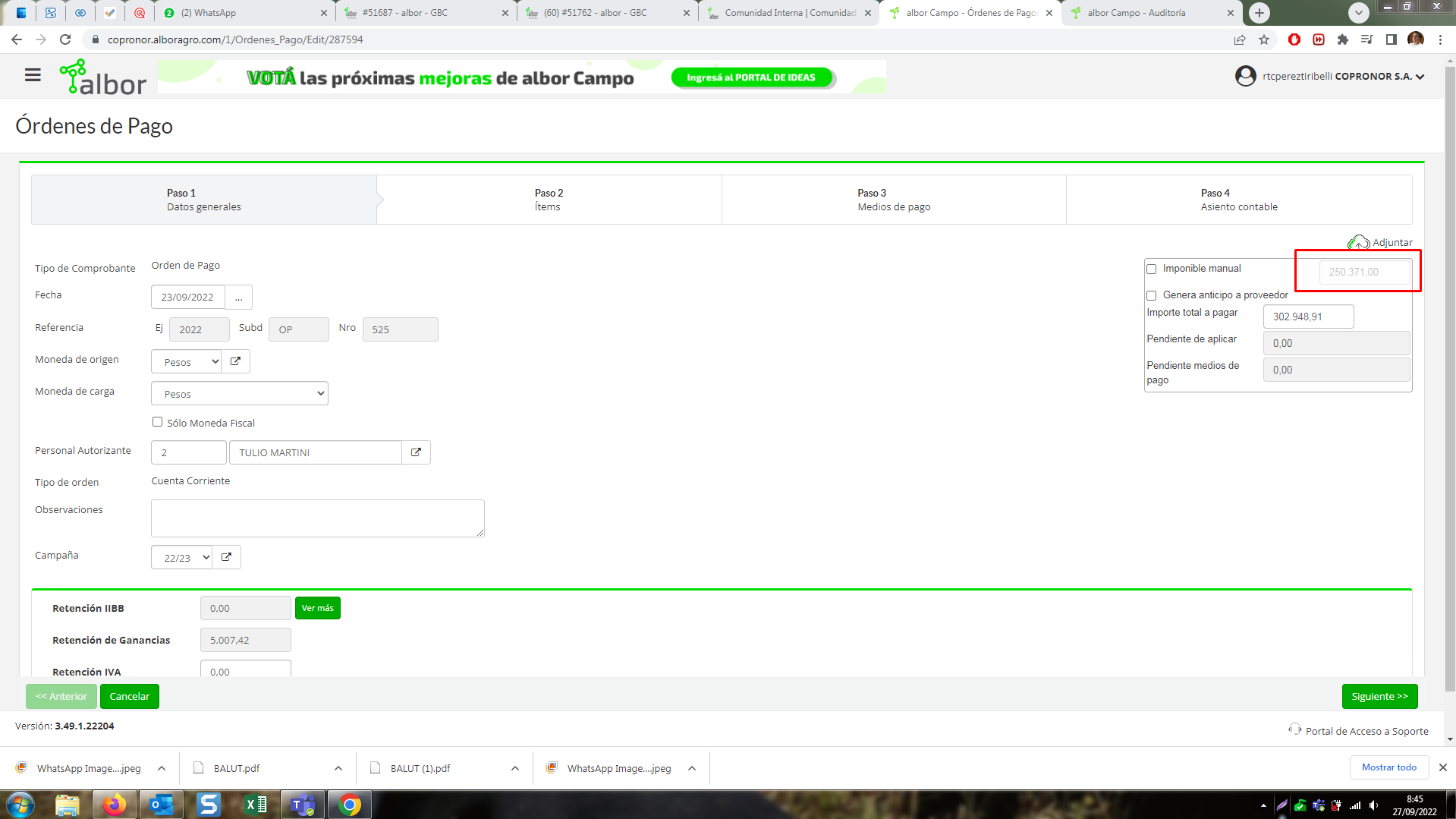Switch to albor Campo - Auditoría tab

point(1153,13)
